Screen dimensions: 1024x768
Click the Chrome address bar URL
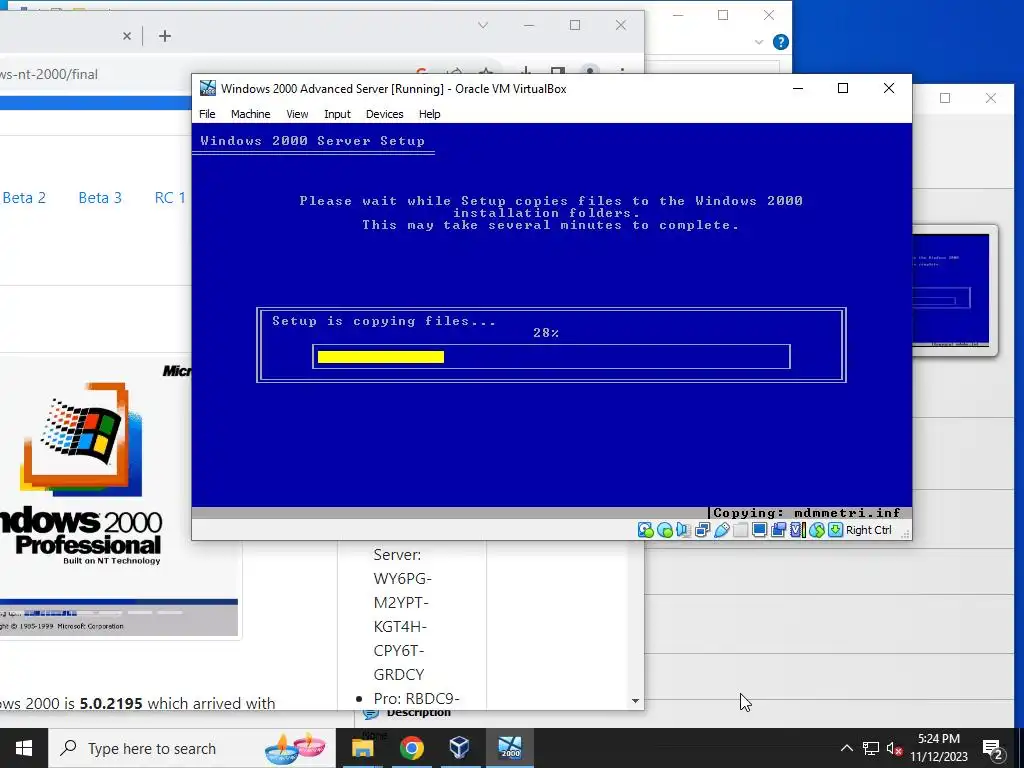(49, 74)
